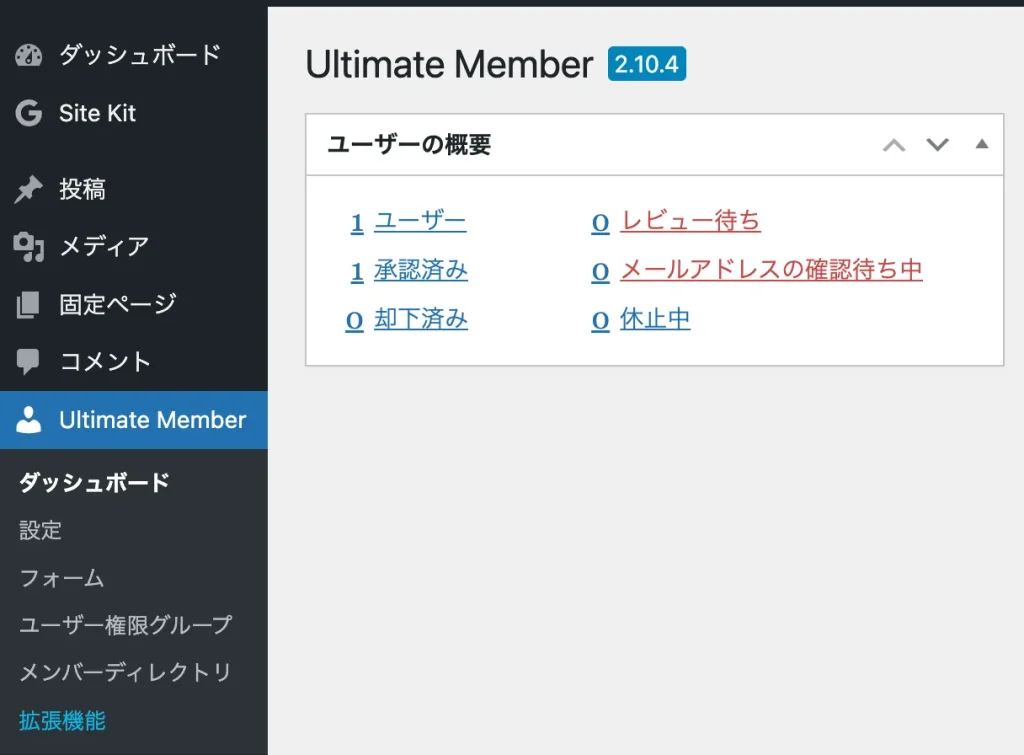Click the Google G Site Kit icon

point(28,113)
